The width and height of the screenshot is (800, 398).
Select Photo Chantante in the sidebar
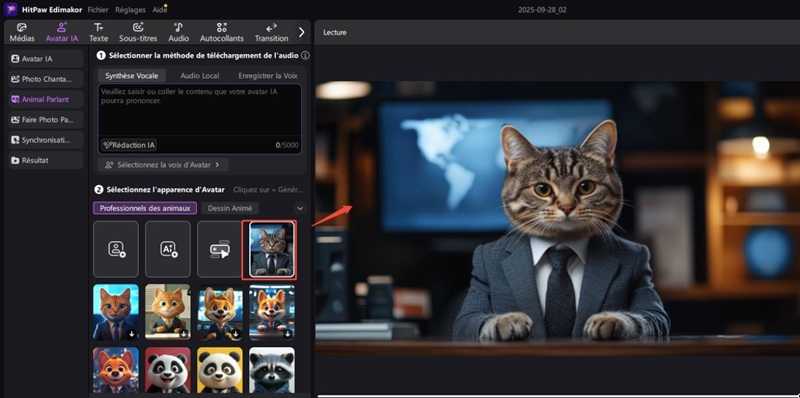click(46, 79)
